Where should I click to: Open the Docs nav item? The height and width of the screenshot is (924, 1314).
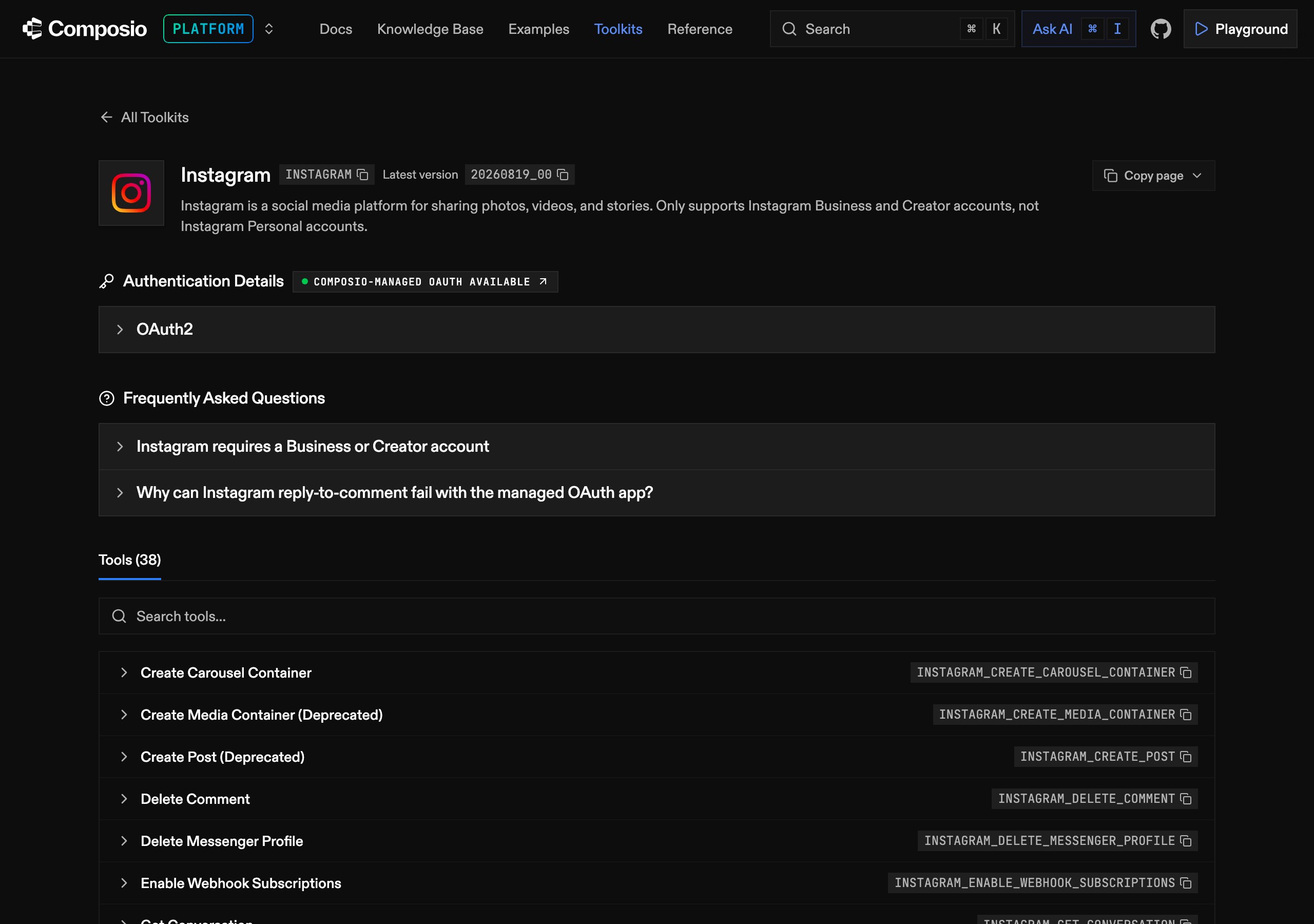click(x=336, y=29)
